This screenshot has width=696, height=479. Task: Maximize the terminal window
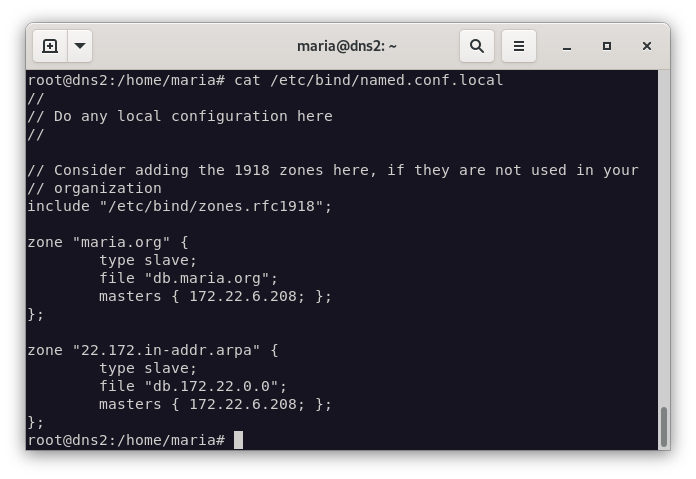pos(607,46)
